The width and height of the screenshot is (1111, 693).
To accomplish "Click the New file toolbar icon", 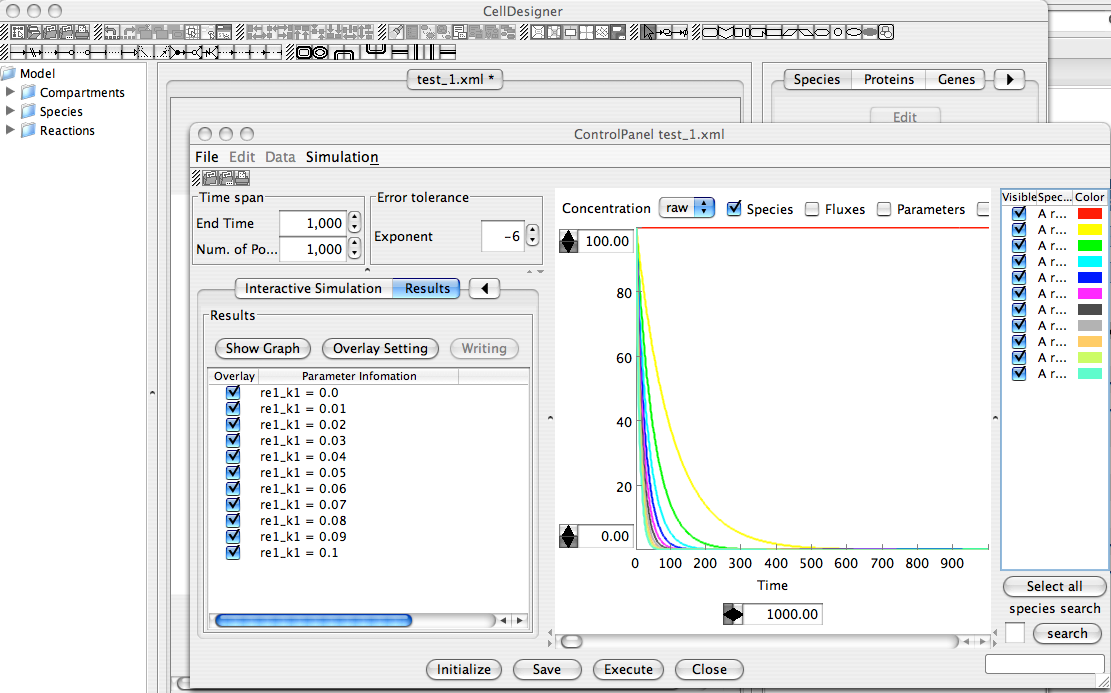I will point(19,32).
